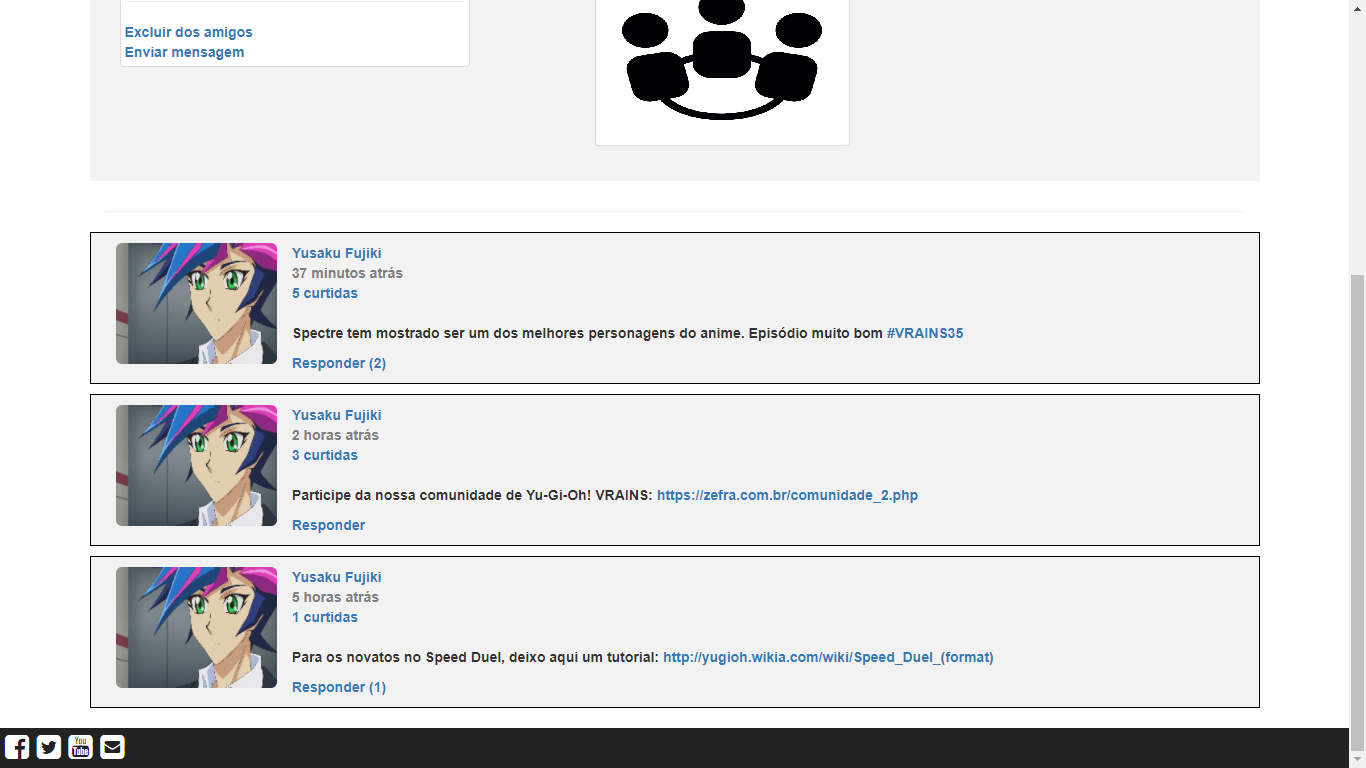Screen dimensions: 1366x768
Task: View '5 curtidas' on the Spectre post
Action: [324, 292]
